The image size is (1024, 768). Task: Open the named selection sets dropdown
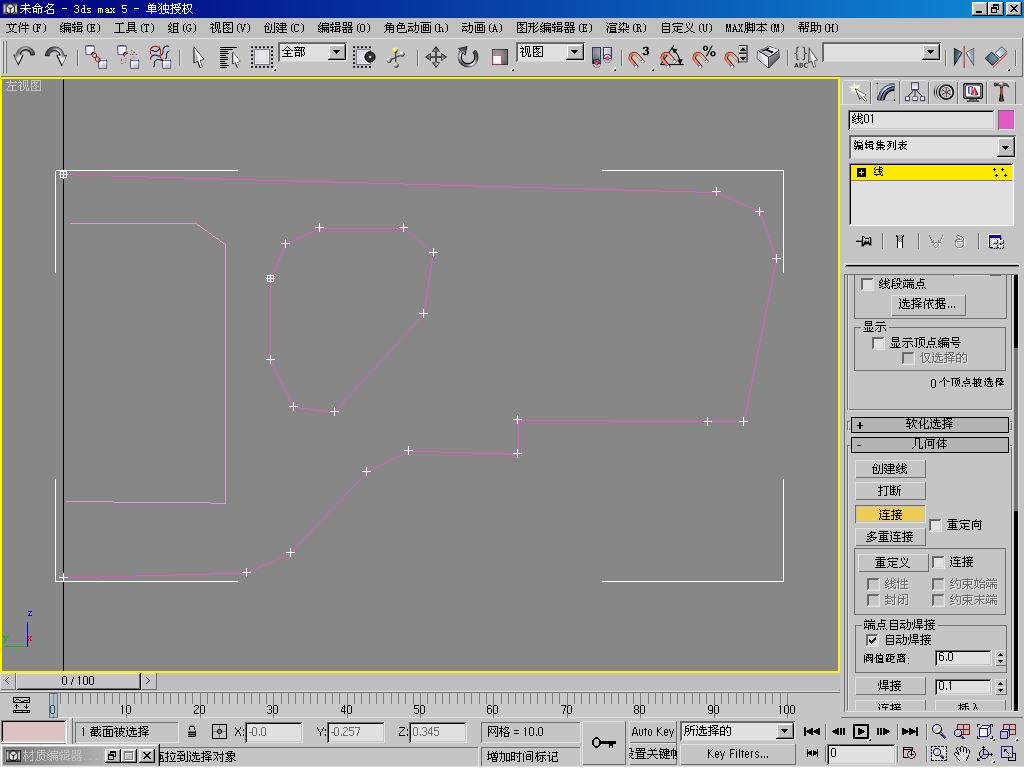[931, 52]
